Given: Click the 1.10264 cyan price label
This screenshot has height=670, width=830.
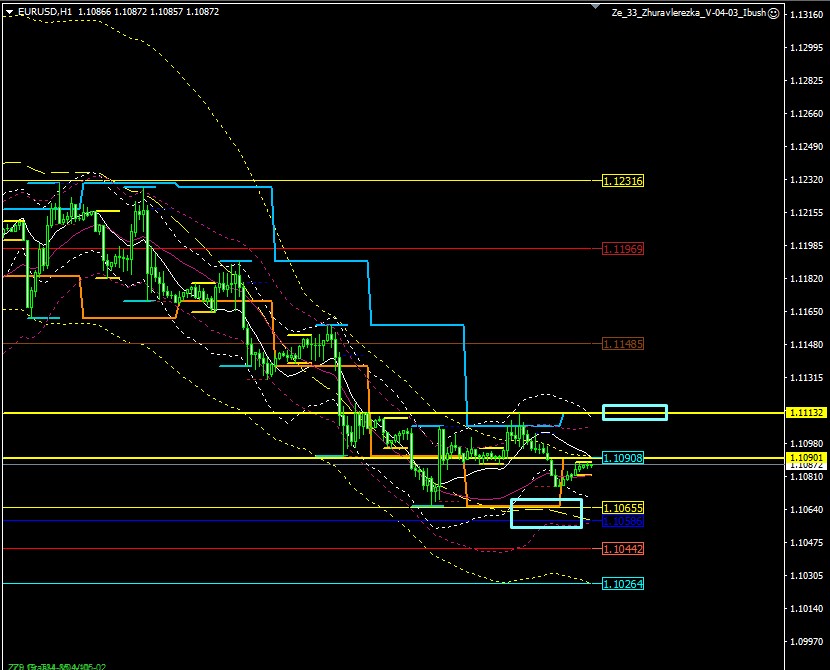Looking at the screenshot, I should [x=623, y=584].
